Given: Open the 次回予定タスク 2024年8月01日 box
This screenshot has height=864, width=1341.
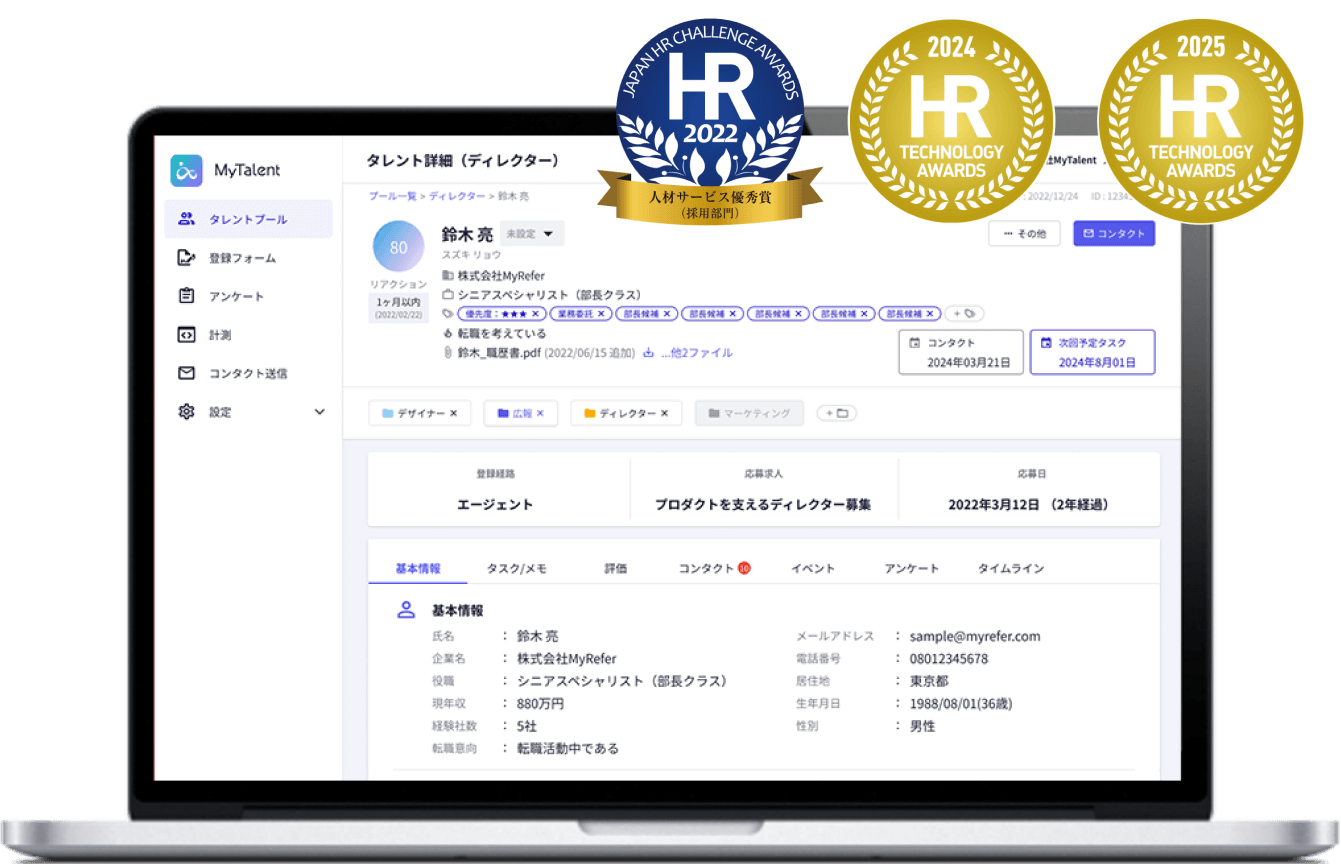Looking at the screenshot, I should 1093,352.
